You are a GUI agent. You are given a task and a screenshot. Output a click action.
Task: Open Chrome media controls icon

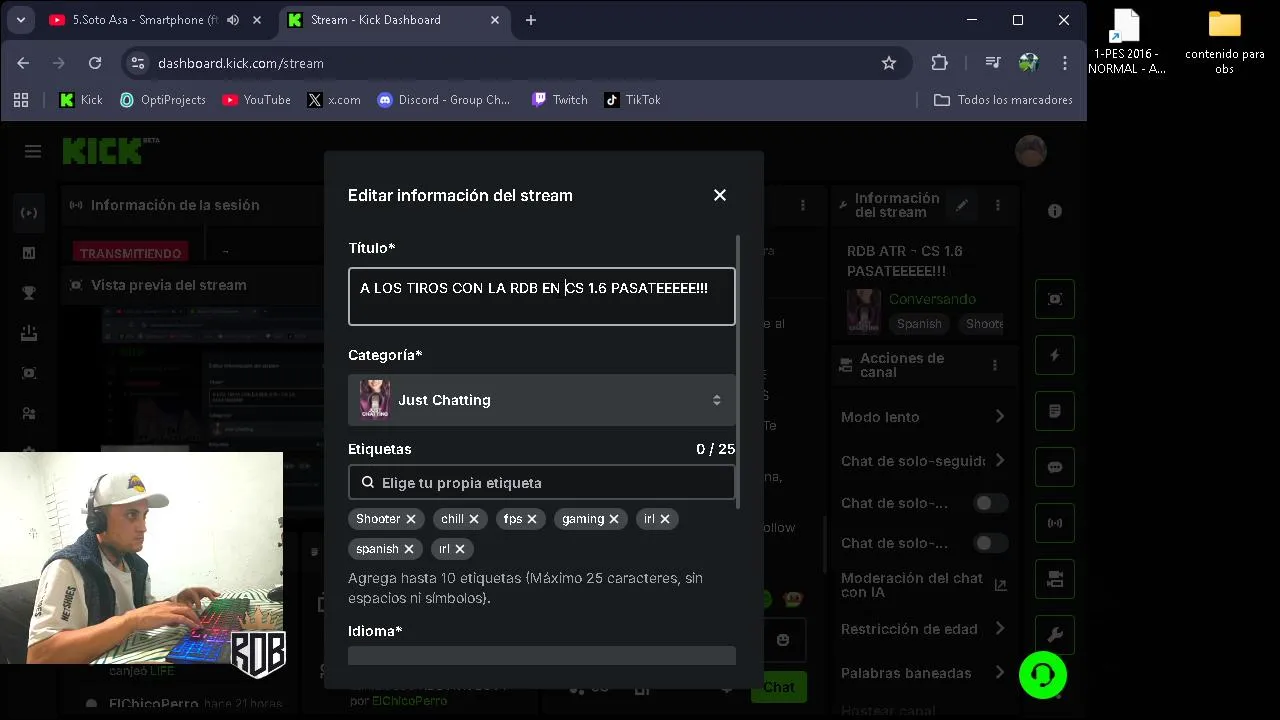click(x=993, y=63)
